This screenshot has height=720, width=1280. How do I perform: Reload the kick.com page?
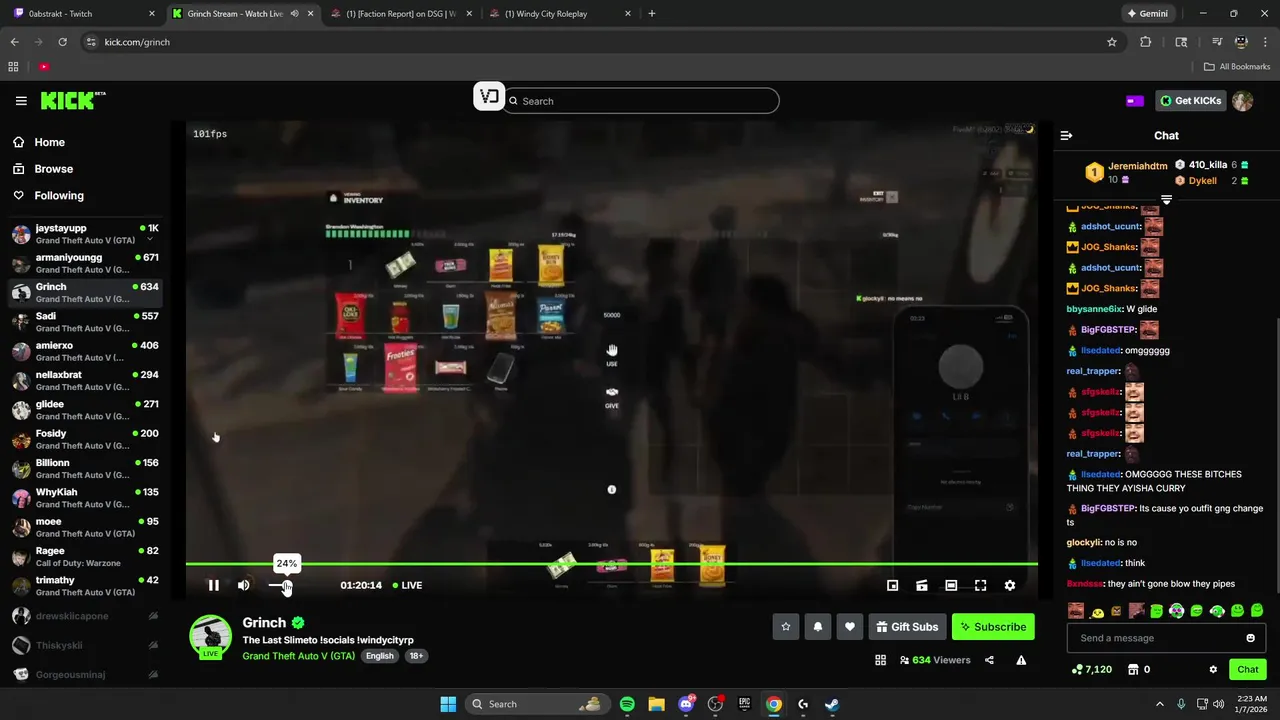62,42
